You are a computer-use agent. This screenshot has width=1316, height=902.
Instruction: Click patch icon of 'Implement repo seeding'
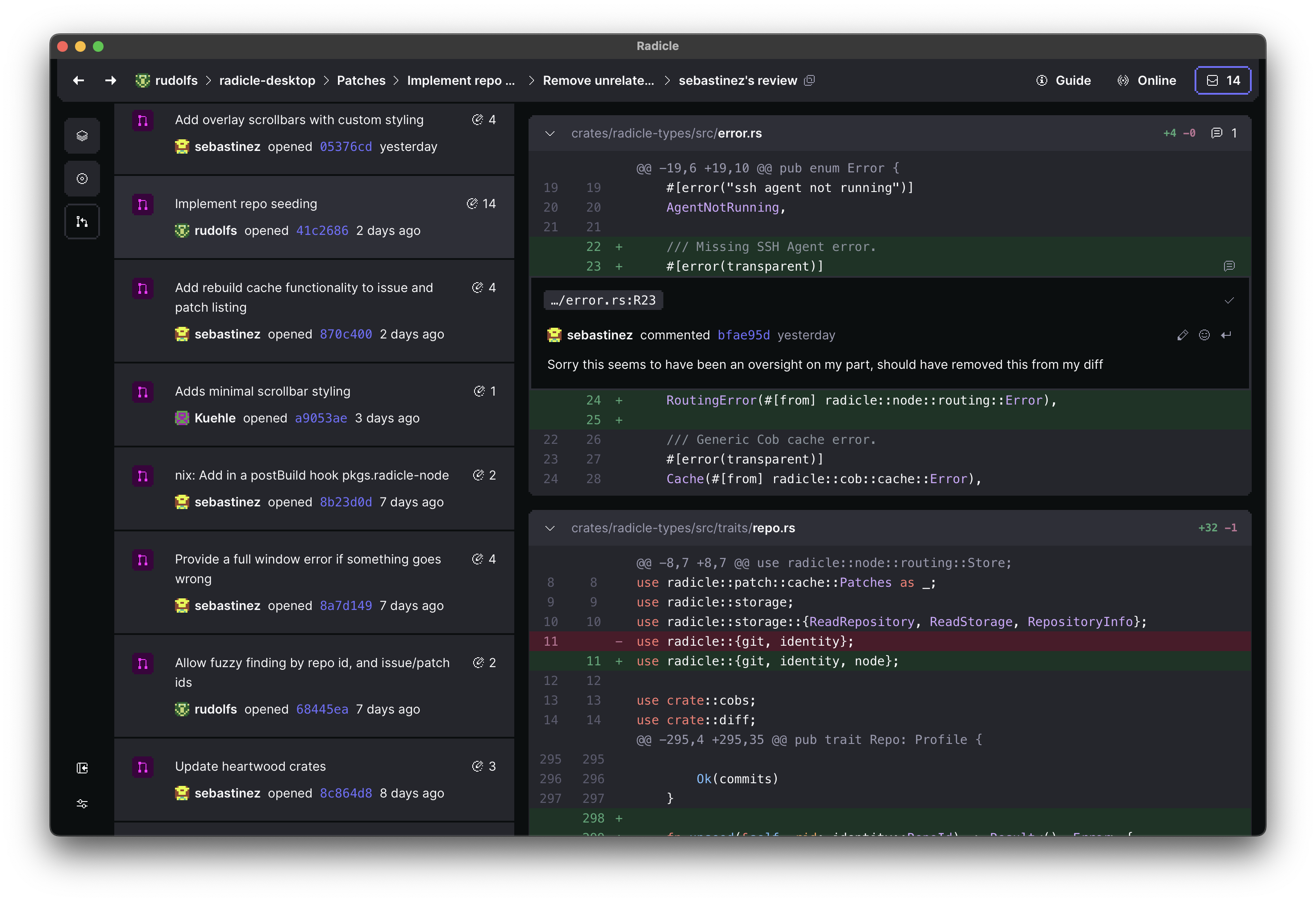[143, 205]
